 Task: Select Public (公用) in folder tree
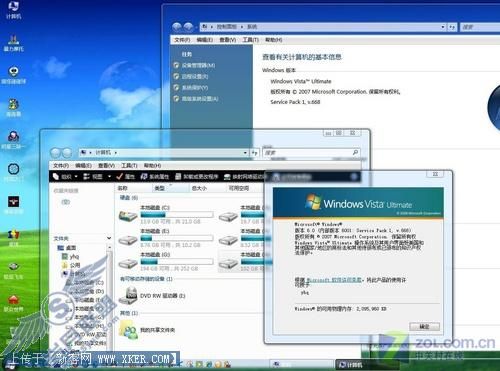(x=71, y=265)
